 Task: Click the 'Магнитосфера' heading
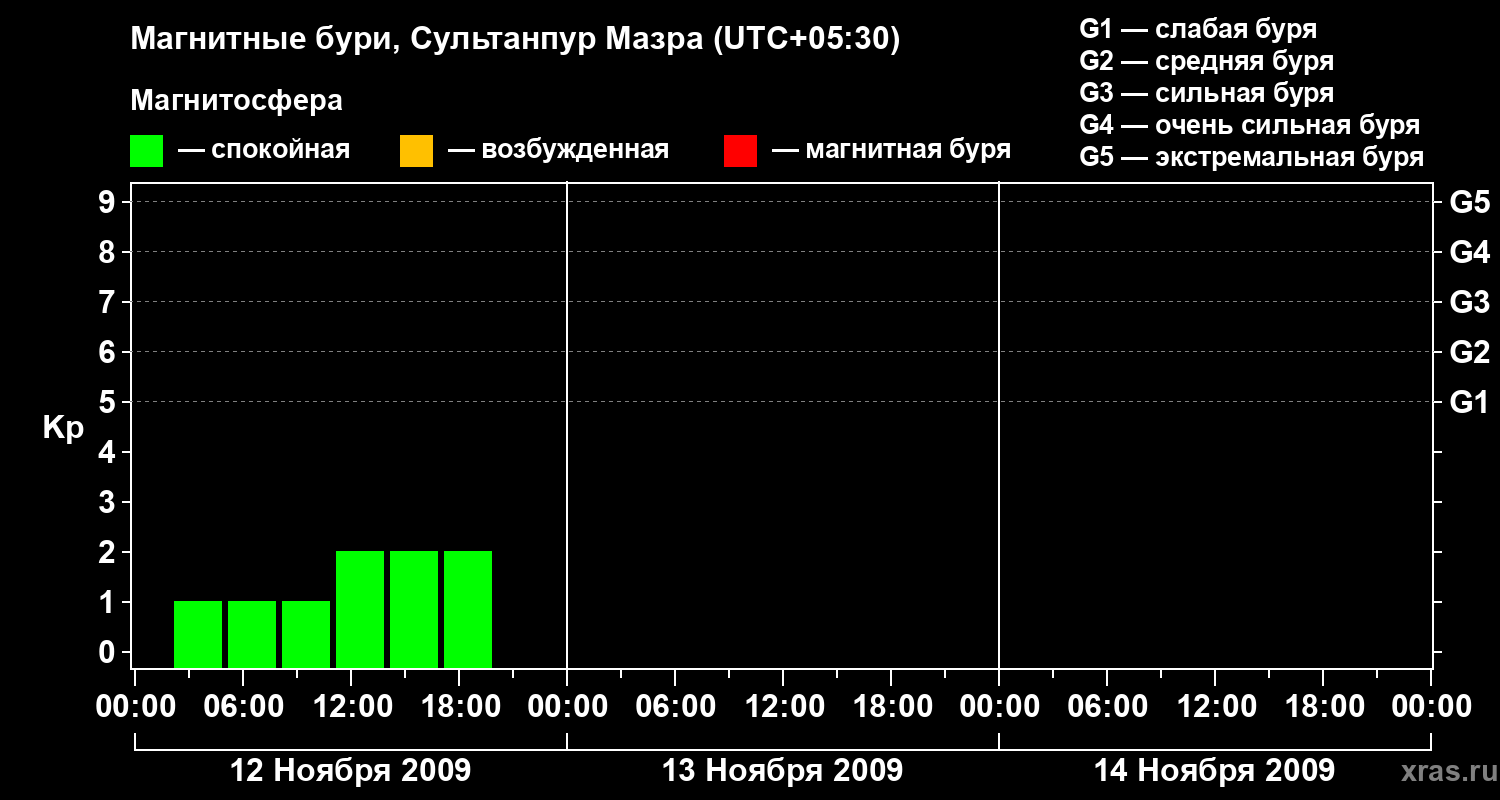tap(236, 101)
